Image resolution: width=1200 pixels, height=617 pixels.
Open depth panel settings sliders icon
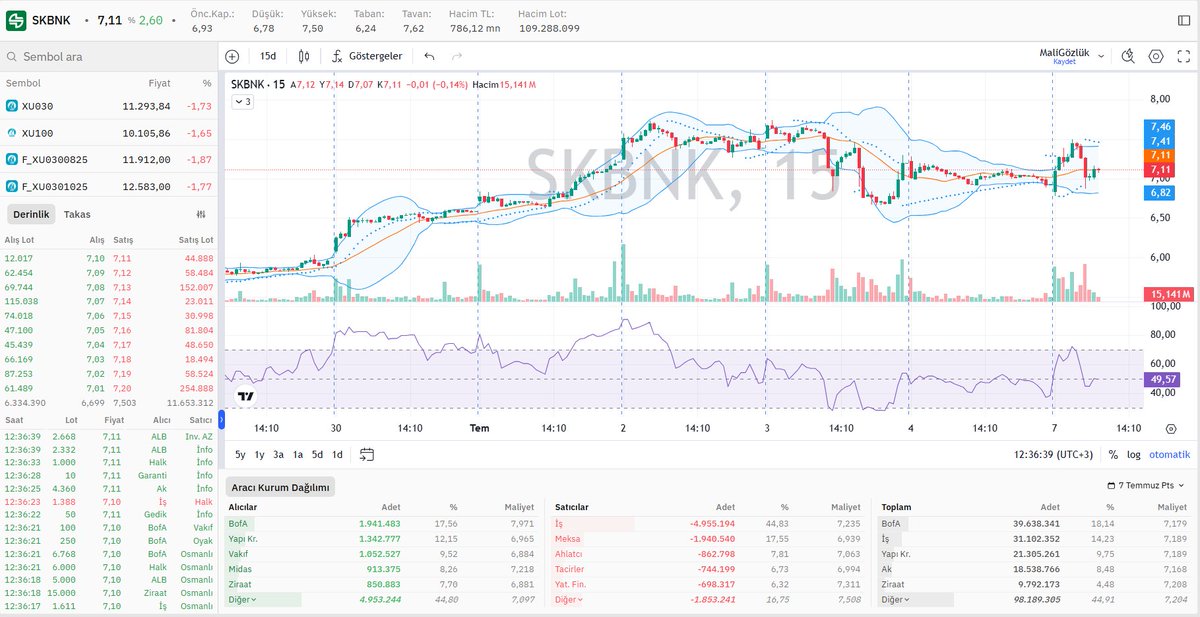pyautogui.click(x=201, y=214)
